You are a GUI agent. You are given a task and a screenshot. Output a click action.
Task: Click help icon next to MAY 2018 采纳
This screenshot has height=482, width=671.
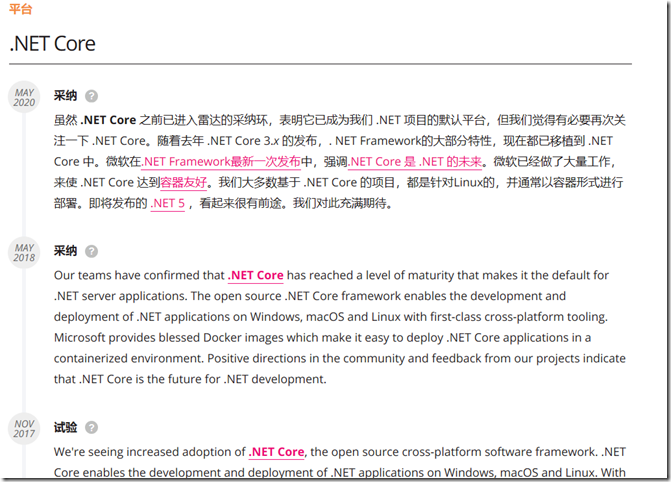[91, 251]
